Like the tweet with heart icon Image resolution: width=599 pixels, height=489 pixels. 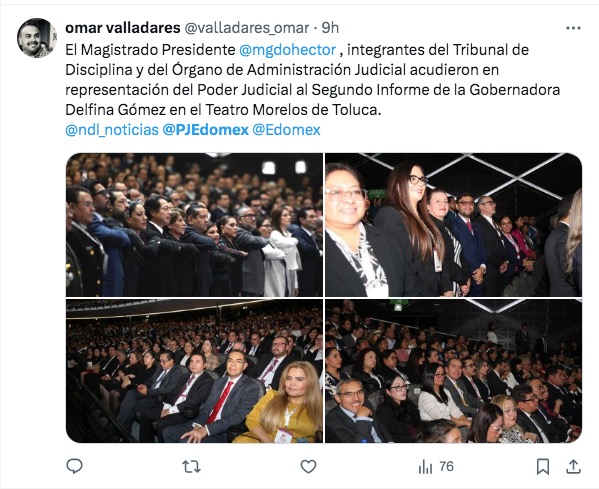[308, 466]
